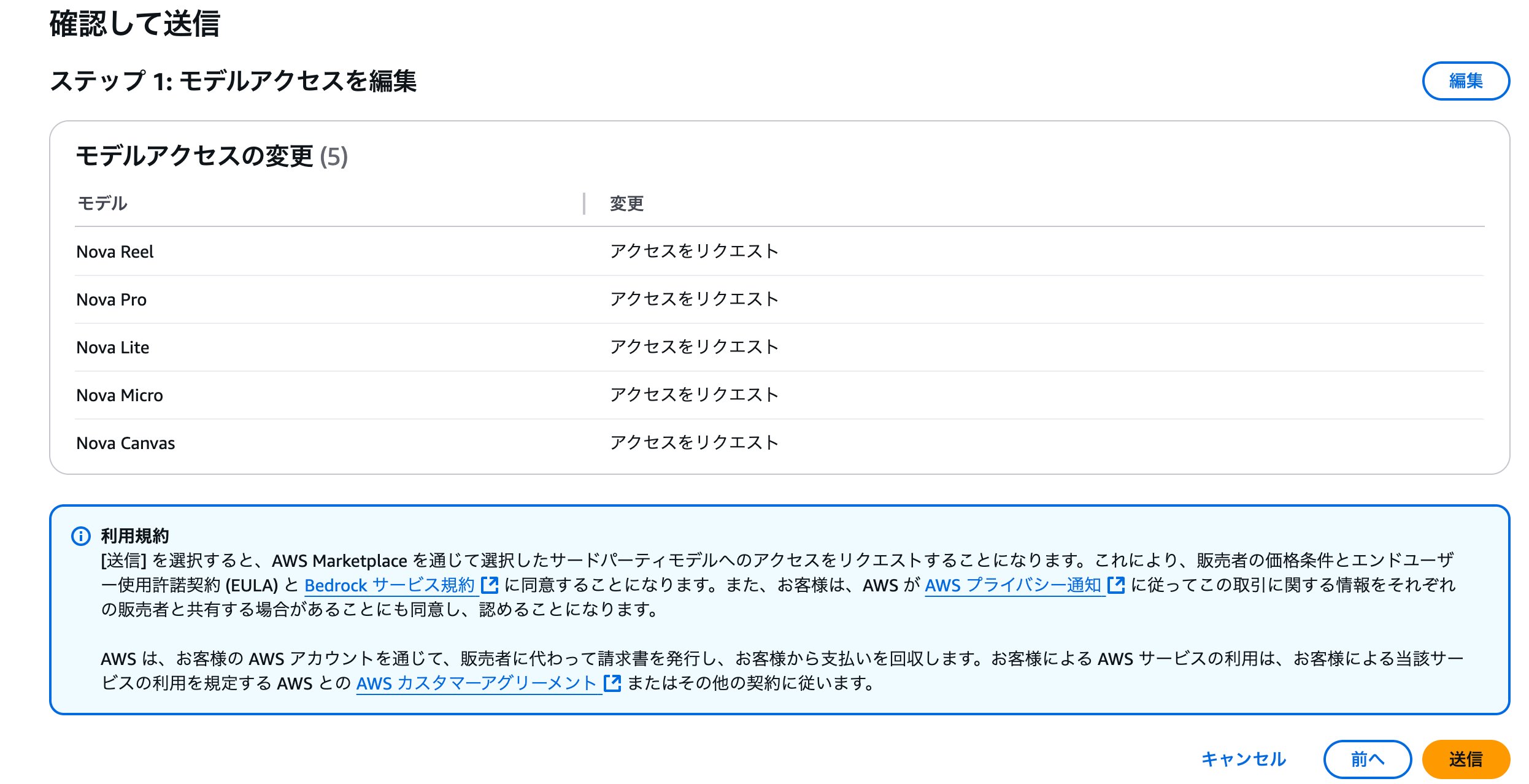Screen dimensions: 1529x784
Task: Click アクセスをリクエスト in the Nova Lite row
Action: [x=694, y=347]
